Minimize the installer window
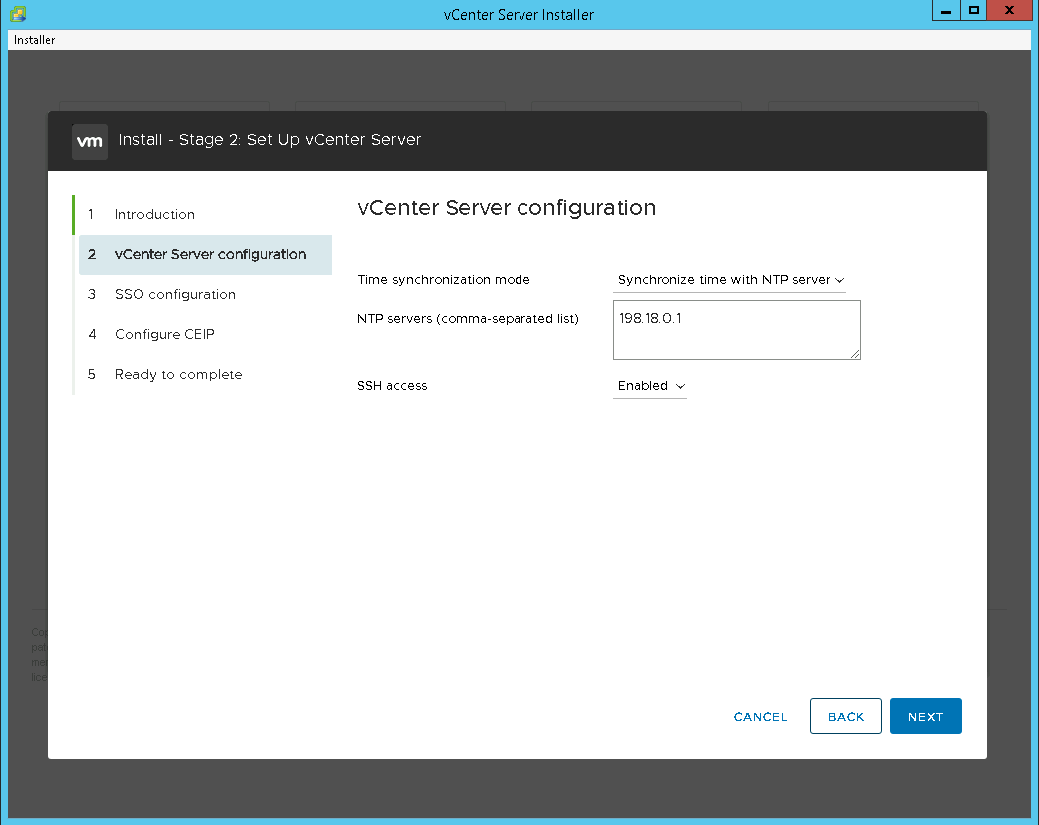Image resolution: width=1039 pixels, height=825 pixels. coord(946,11)
